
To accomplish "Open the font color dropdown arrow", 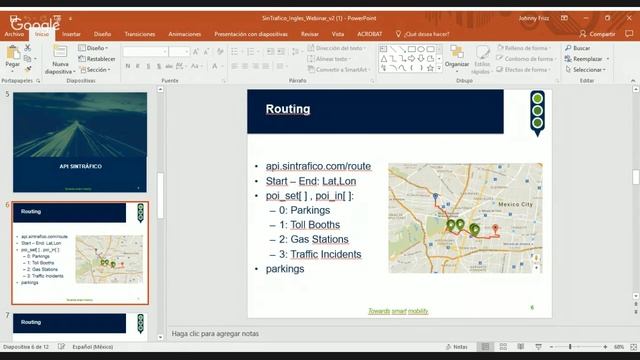I will (x=222, y=66).
